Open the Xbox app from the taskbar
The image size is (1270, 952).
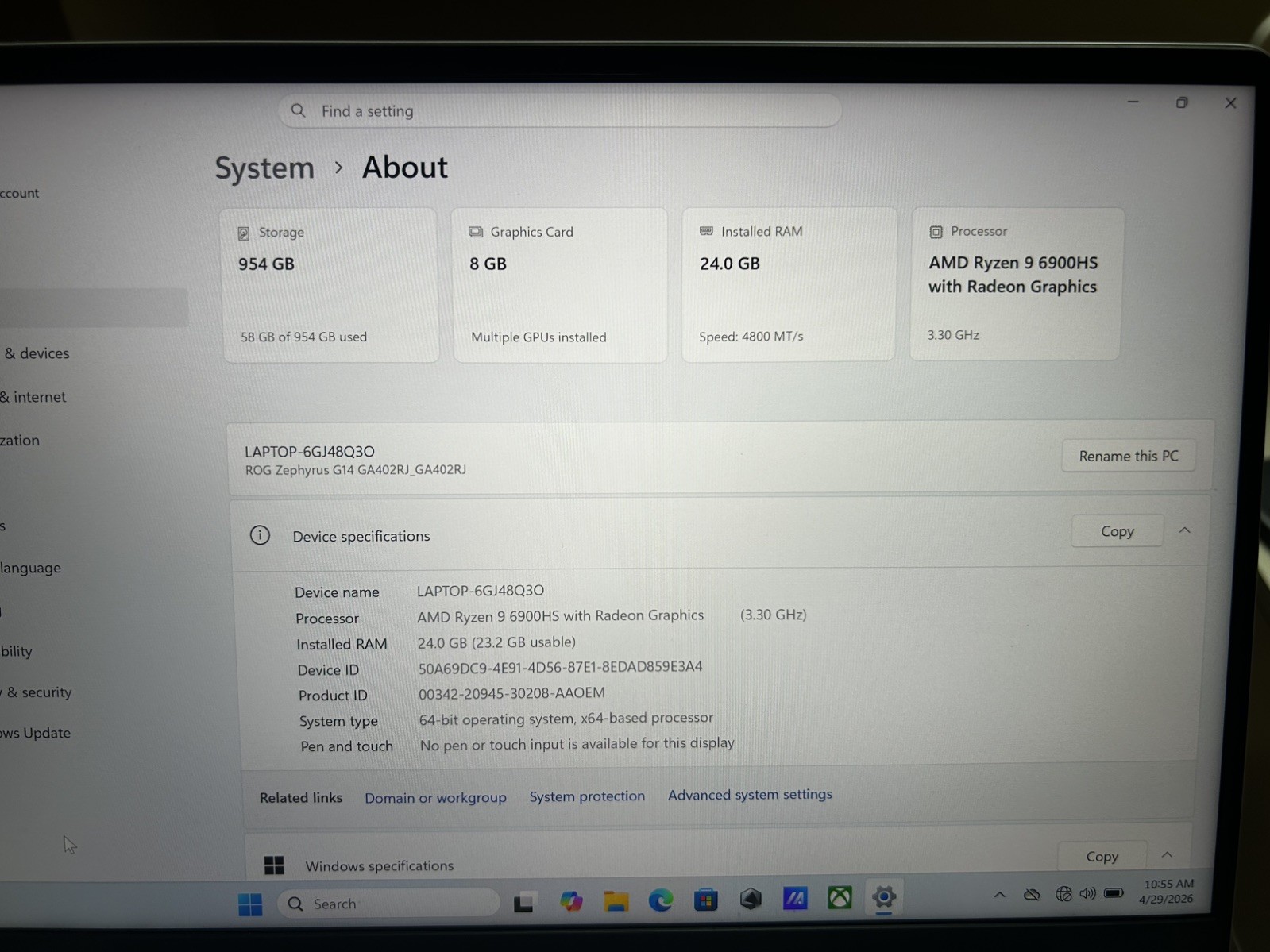pyautogui.click(x=840, y=897)
